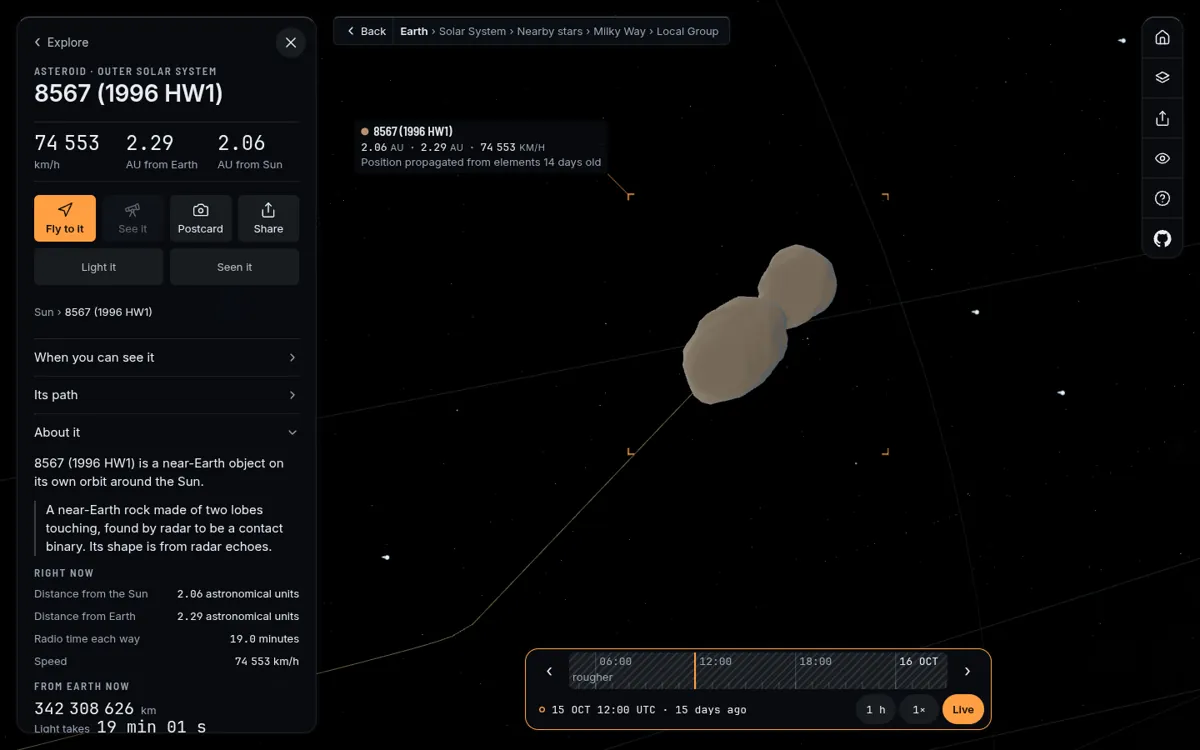The height and width of the screenshot is (750, 1200).
Task: Click the Live button
Action: (963, 709)
